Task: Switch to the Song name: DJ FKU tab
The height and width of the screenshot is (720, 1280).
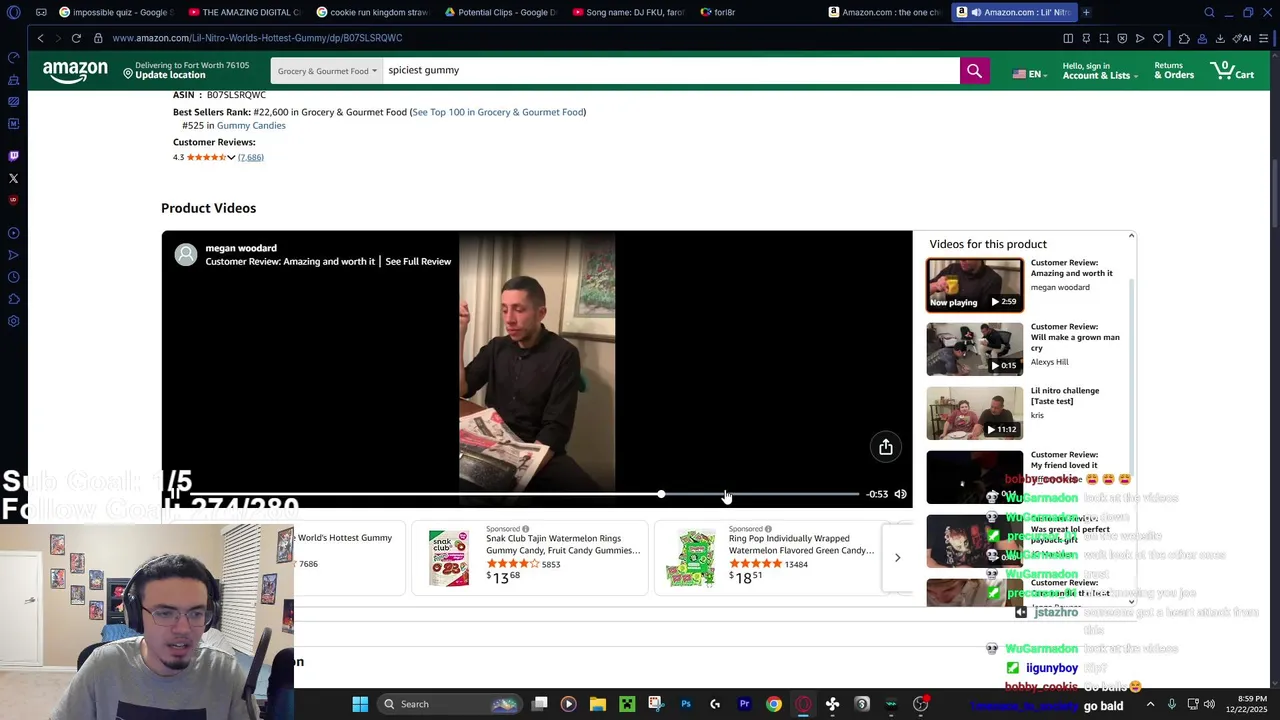Action: pyautogui.click(x=628, y=12)
